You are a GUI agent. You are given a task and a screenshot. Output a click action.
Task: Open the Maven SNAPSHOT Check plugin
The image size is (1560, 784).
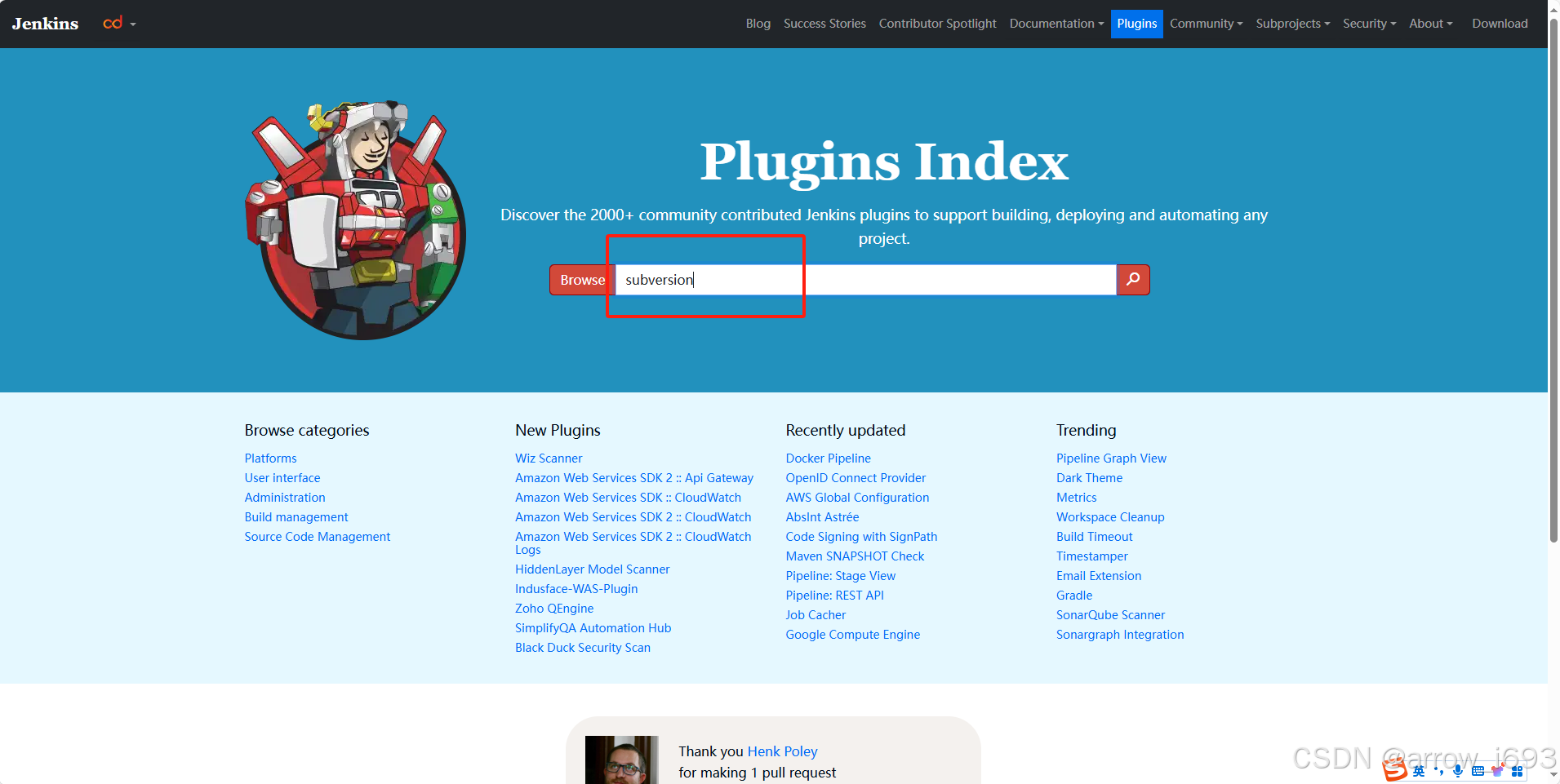(x=855, y=556)
